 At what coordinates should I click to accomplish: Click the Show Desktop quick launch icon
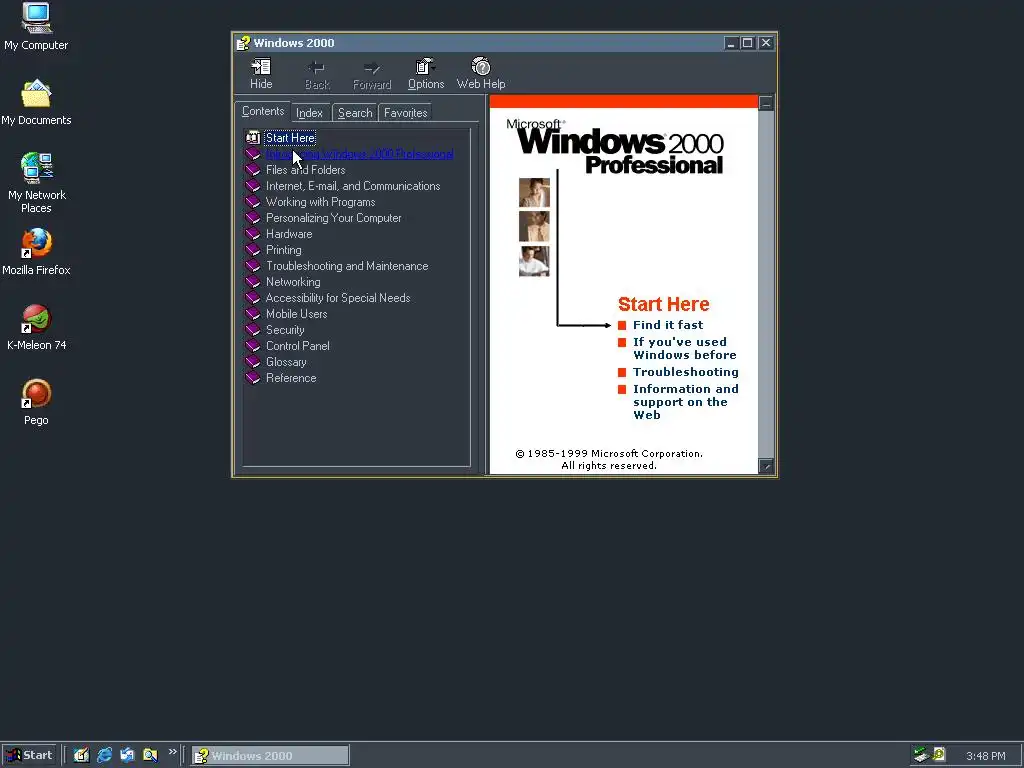tap(81, 755)
